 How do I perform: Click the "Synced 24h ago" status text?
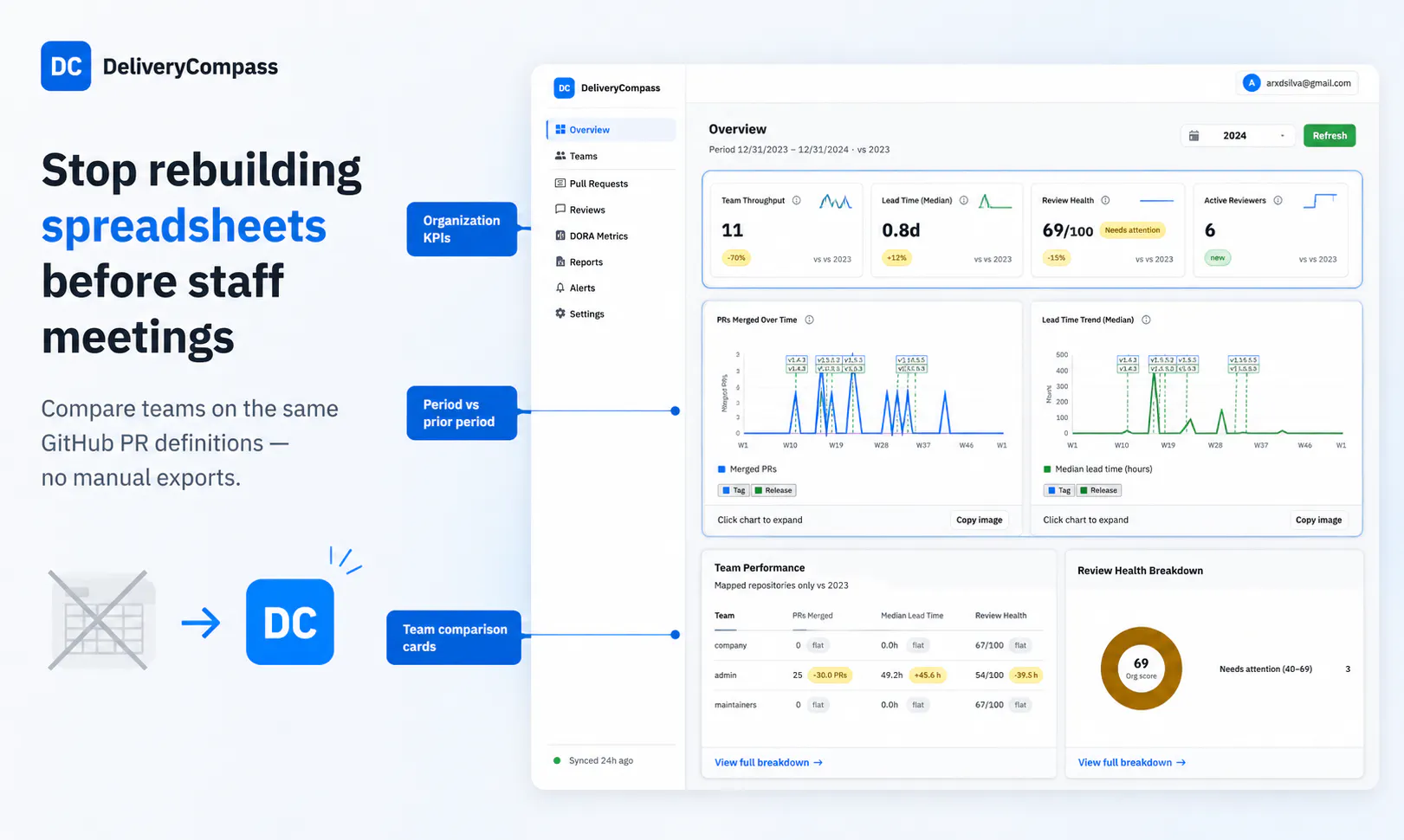[x=601, y=760]
